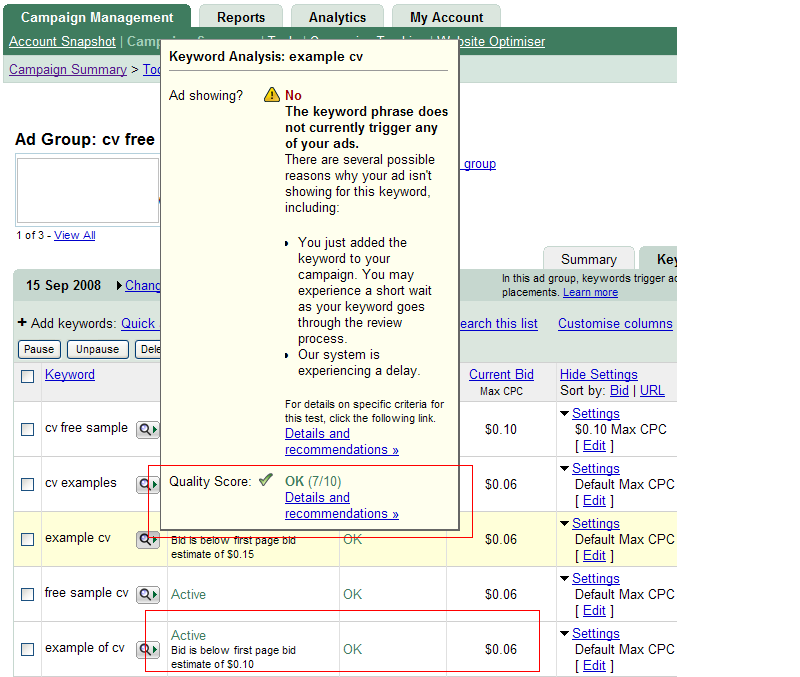
Task: Select the Summary tab
Action: pos(589,259)
